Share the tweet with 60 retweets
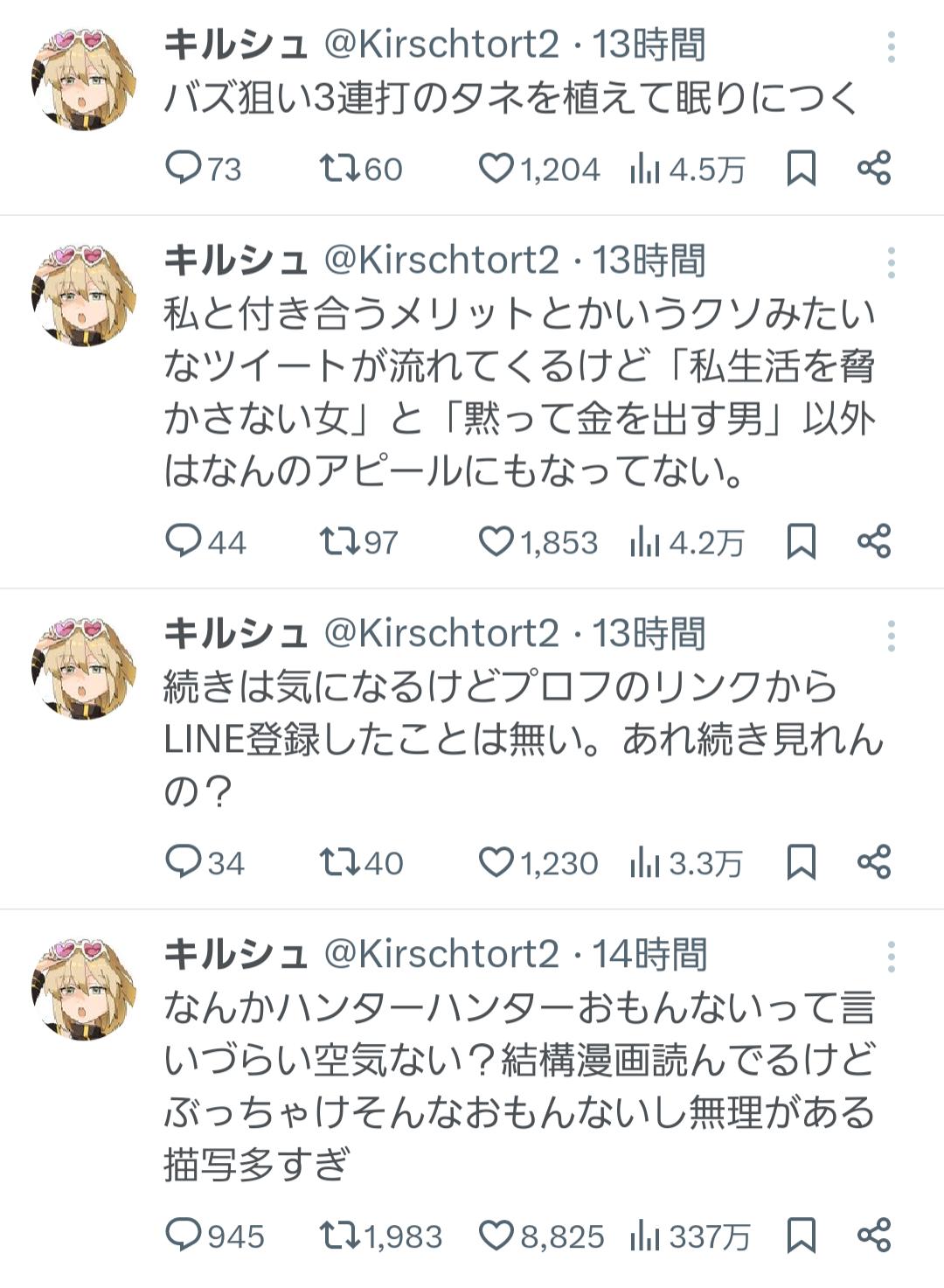This screenshot has height=1288, width=944. coord(874,168)
